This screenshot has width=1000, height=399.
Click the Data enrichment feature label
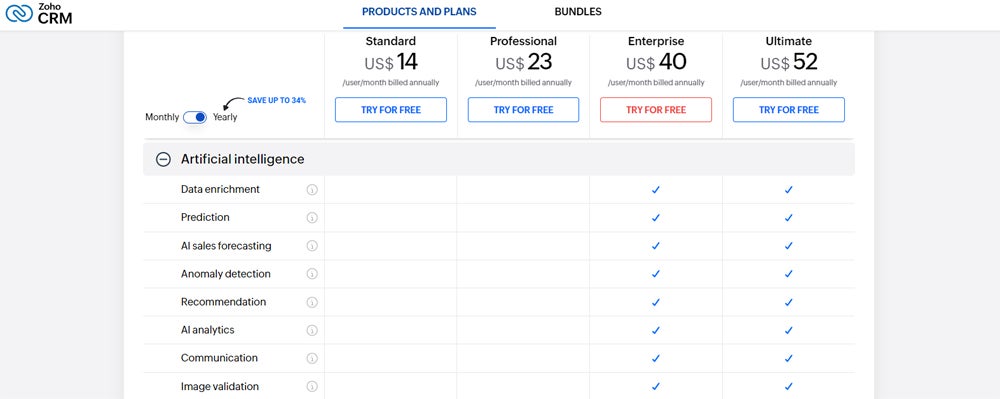coord(220,189)
